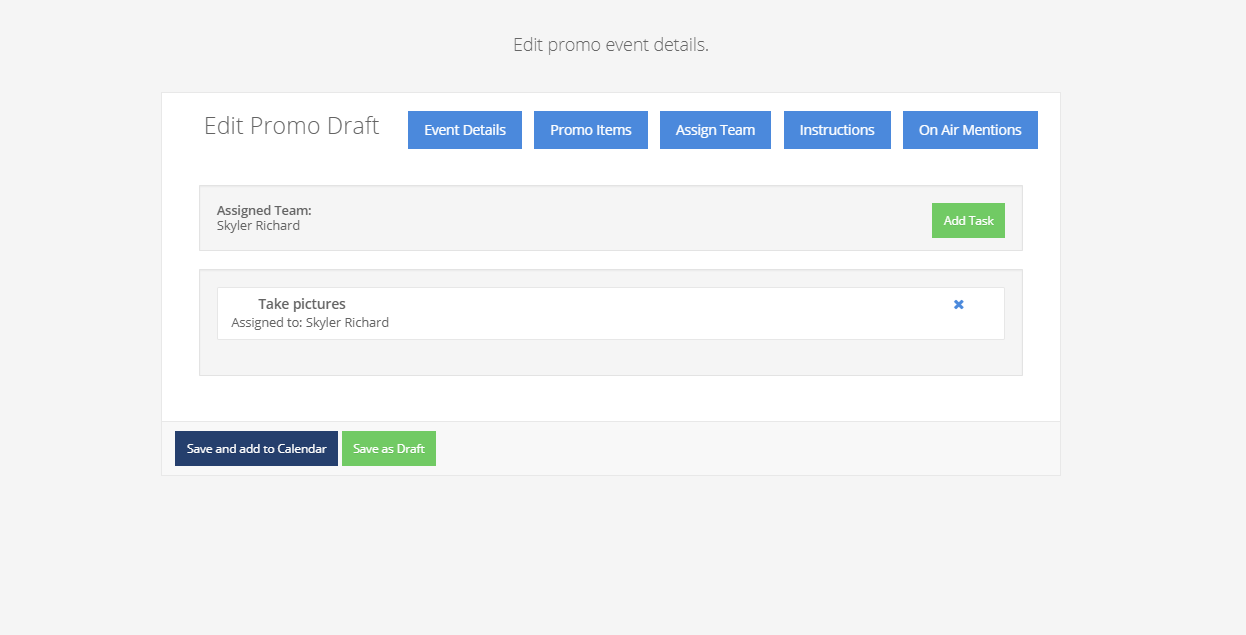Viewport: 1246px width, 635px height.
Task: Go to the Assign Team tab
Action: pos(715,130)
